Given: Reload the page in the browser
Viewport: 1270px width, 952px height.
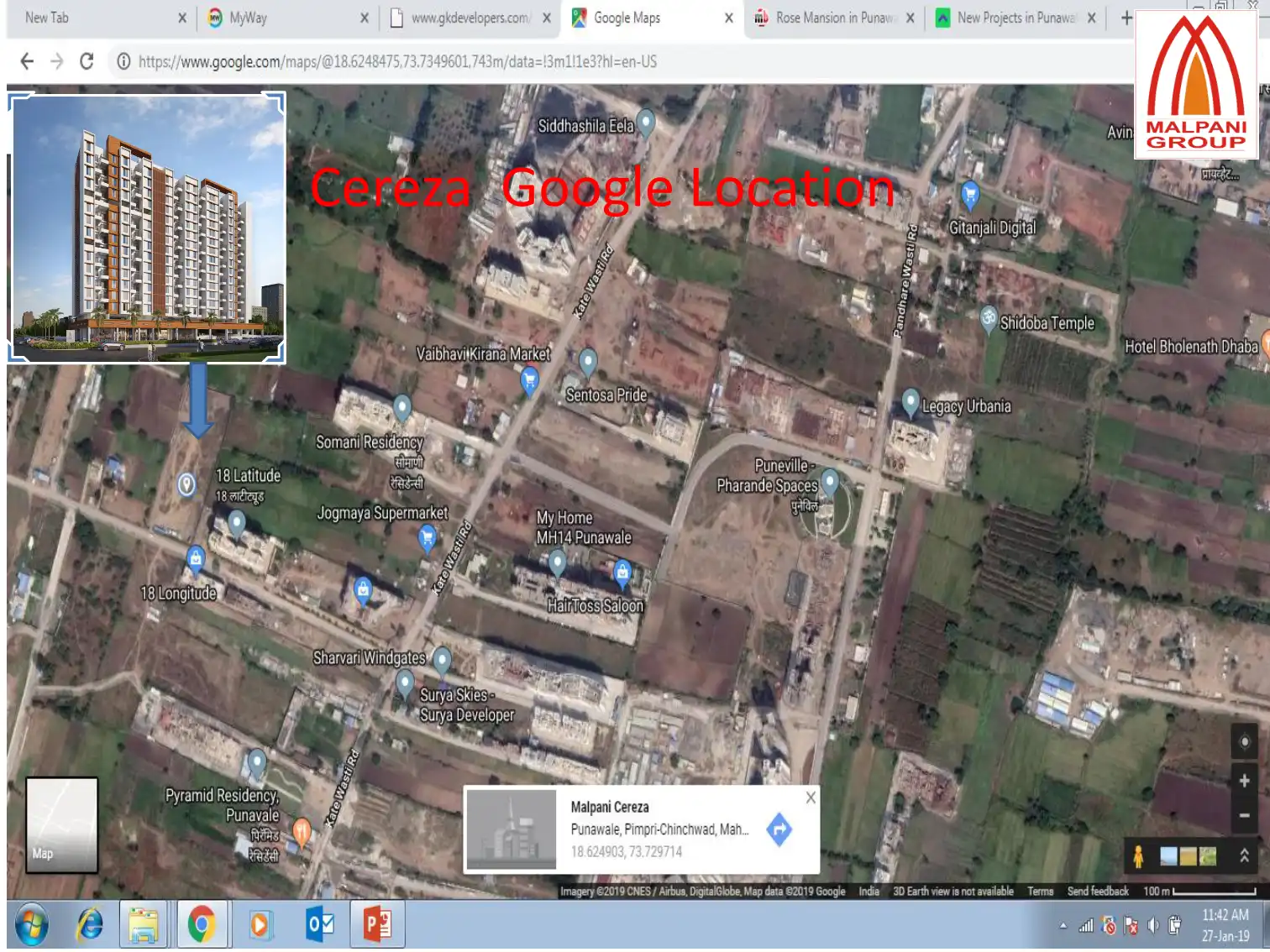Looking at the screenshot, I should tap(87, 61).
